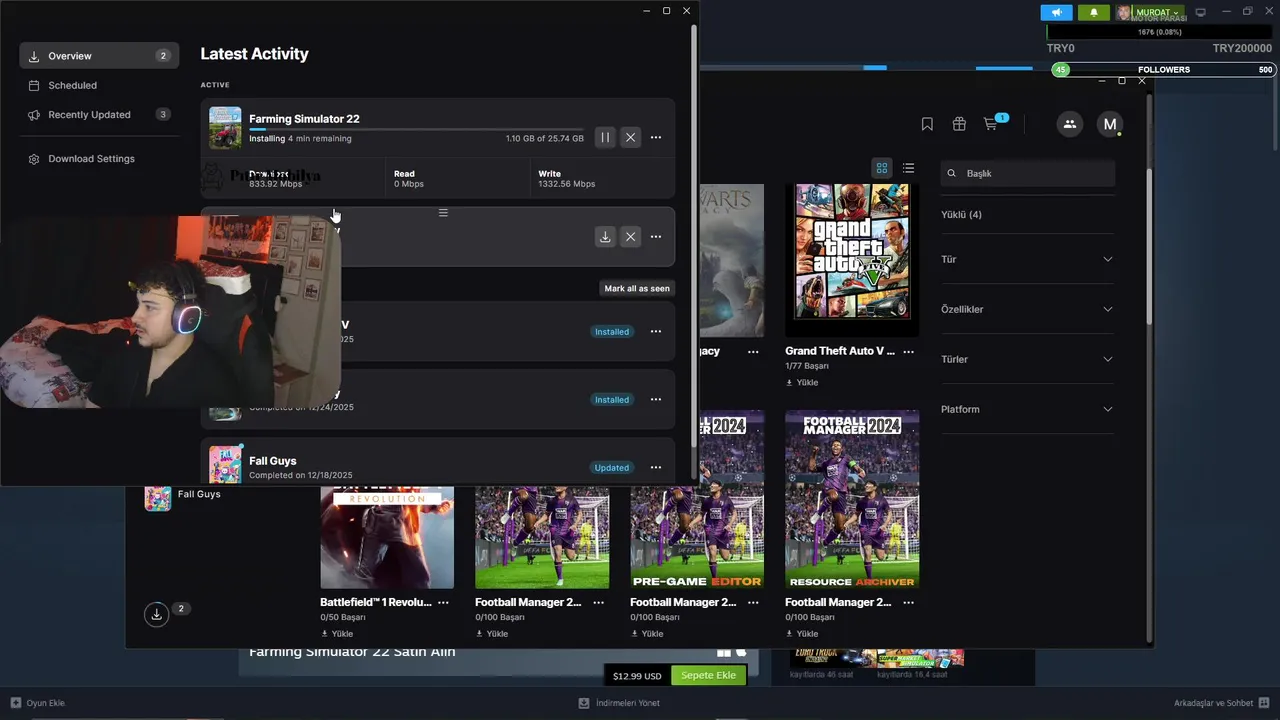This screenshot has height=720, width=1280.
Task: Switch library to grid view
Action: pos(882,168)
